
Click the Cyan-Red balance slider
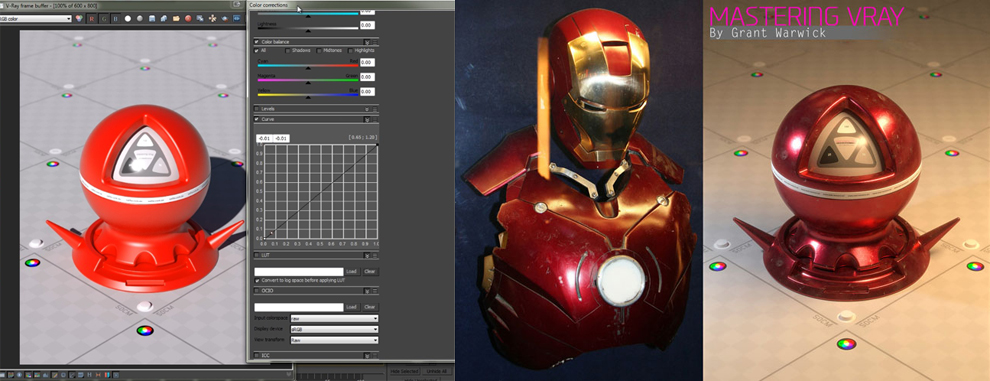coord(308,66)
